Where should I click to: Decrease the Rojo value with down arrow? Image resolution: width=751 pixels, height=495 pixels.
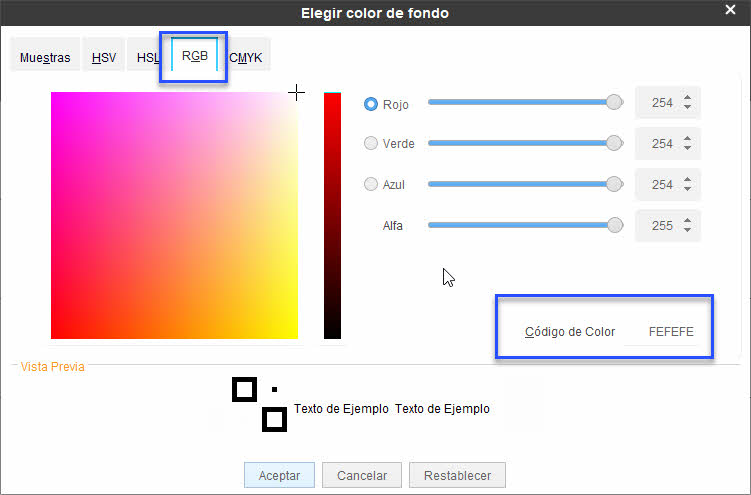click(688, 107)
